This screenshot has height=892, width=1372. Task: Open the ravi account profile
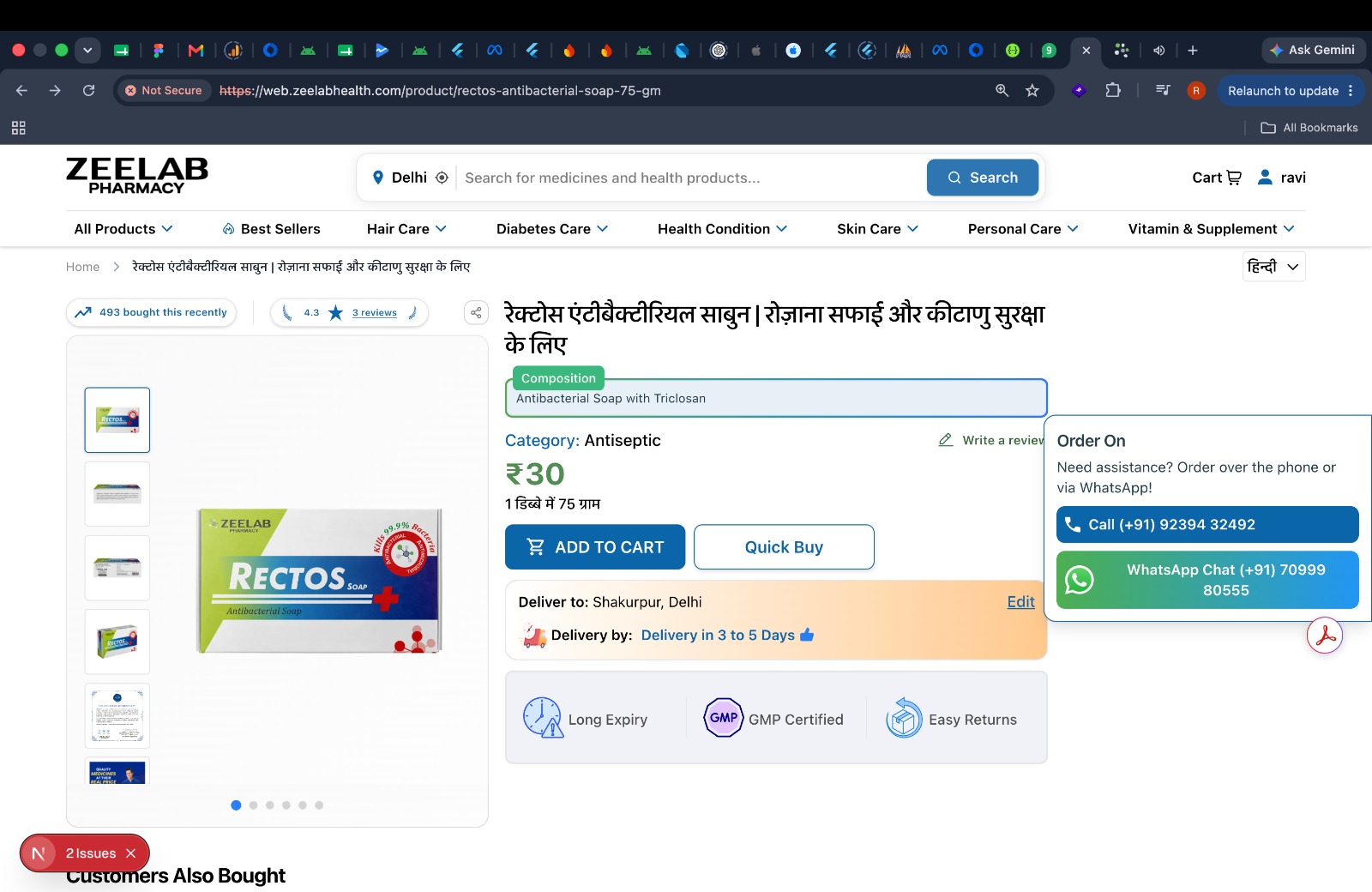point(1282,178)
